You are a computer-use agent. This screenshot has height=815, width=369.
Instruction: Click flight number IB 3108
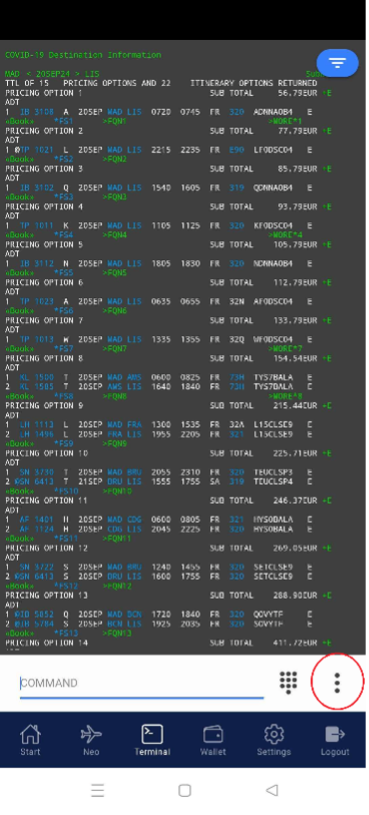pyautogui.click(x=36, y=112)
